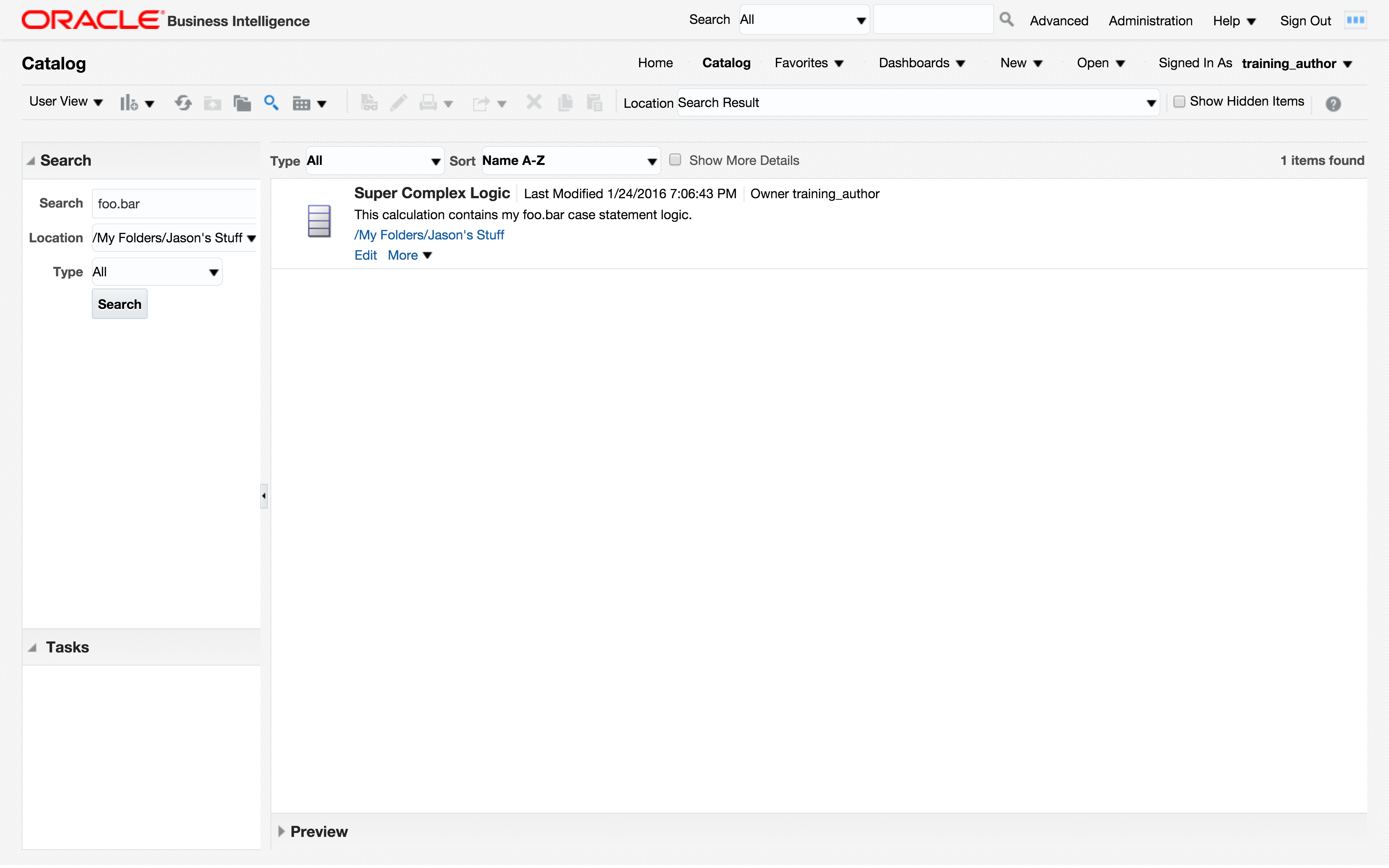
Task: Enable the Show Hidden Items checkbox
Action: click(1179, 102)
